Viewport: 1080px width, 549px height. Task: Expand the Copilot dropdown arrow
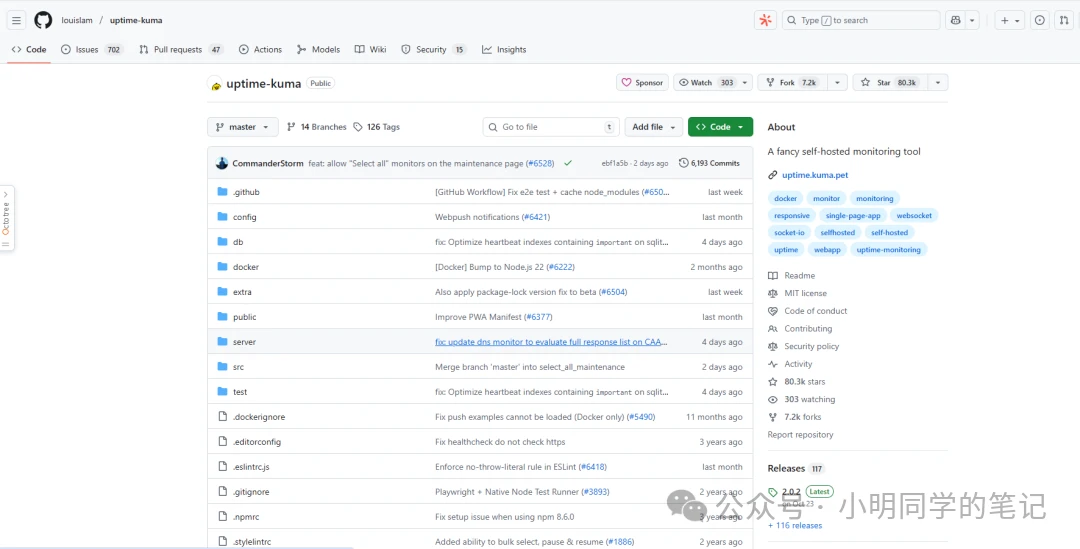click(x=973, y=20)
